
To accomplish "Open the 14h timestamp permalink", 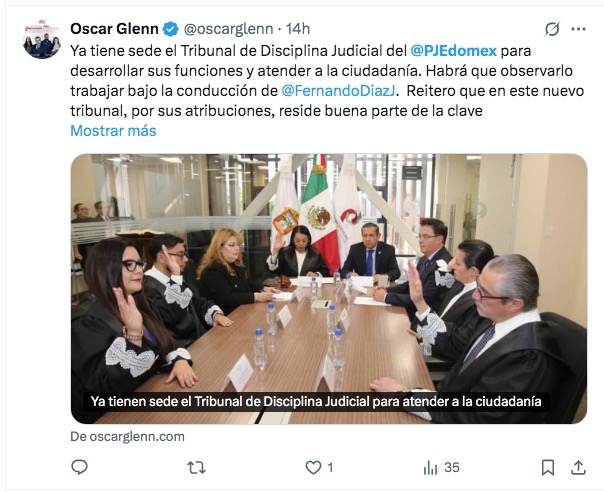I will 298,29.
